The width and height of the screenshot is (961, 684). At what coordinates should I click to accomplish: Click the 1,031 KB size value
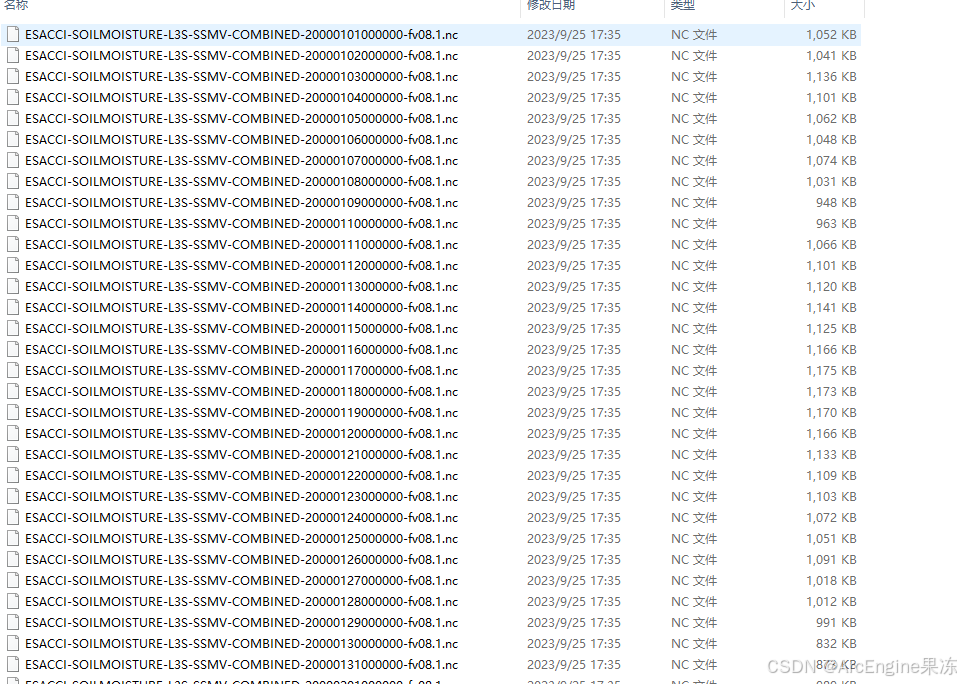click(831, 181)
